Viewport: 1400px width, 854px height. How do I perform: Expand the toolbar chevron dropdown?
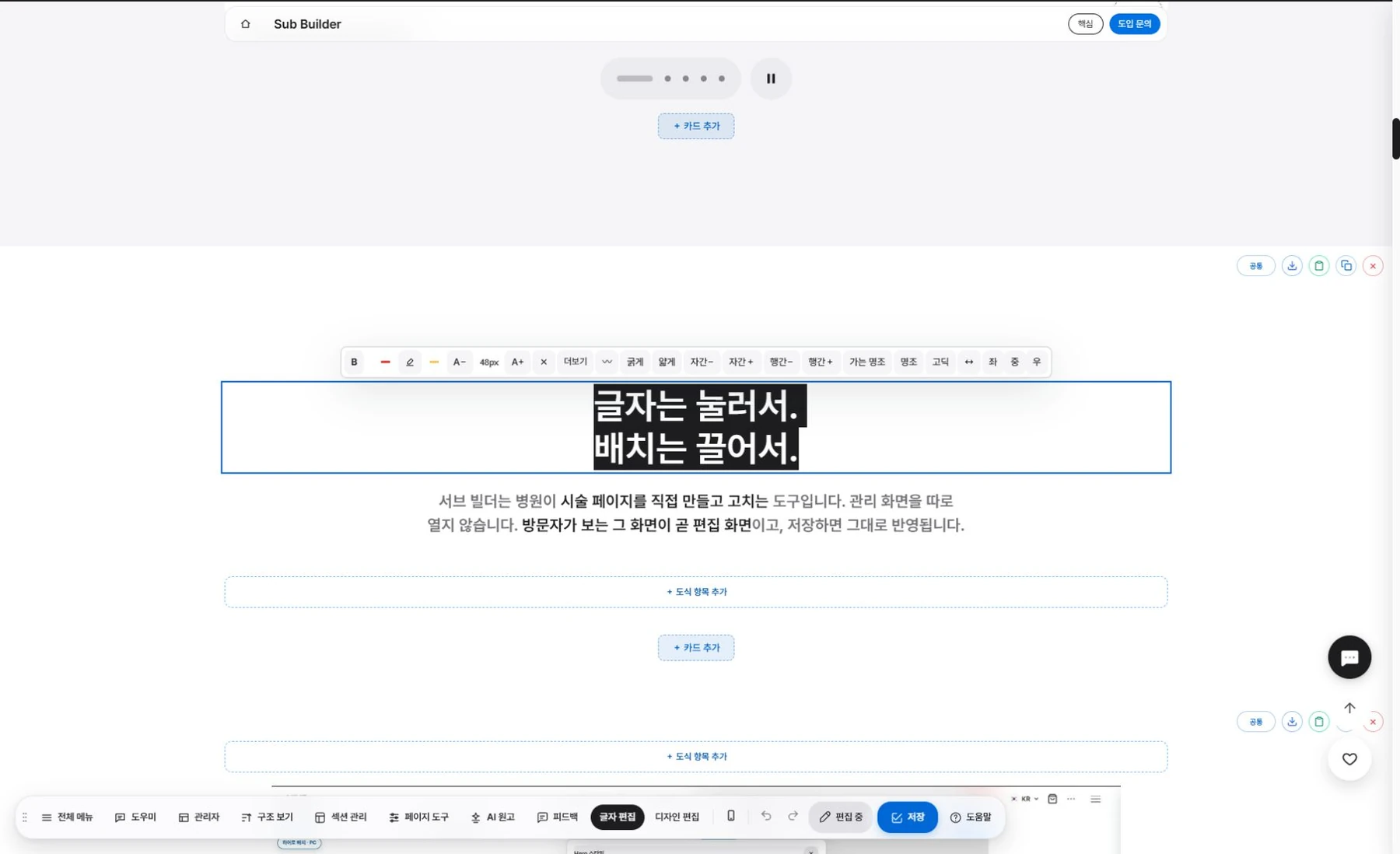(607, 362)
